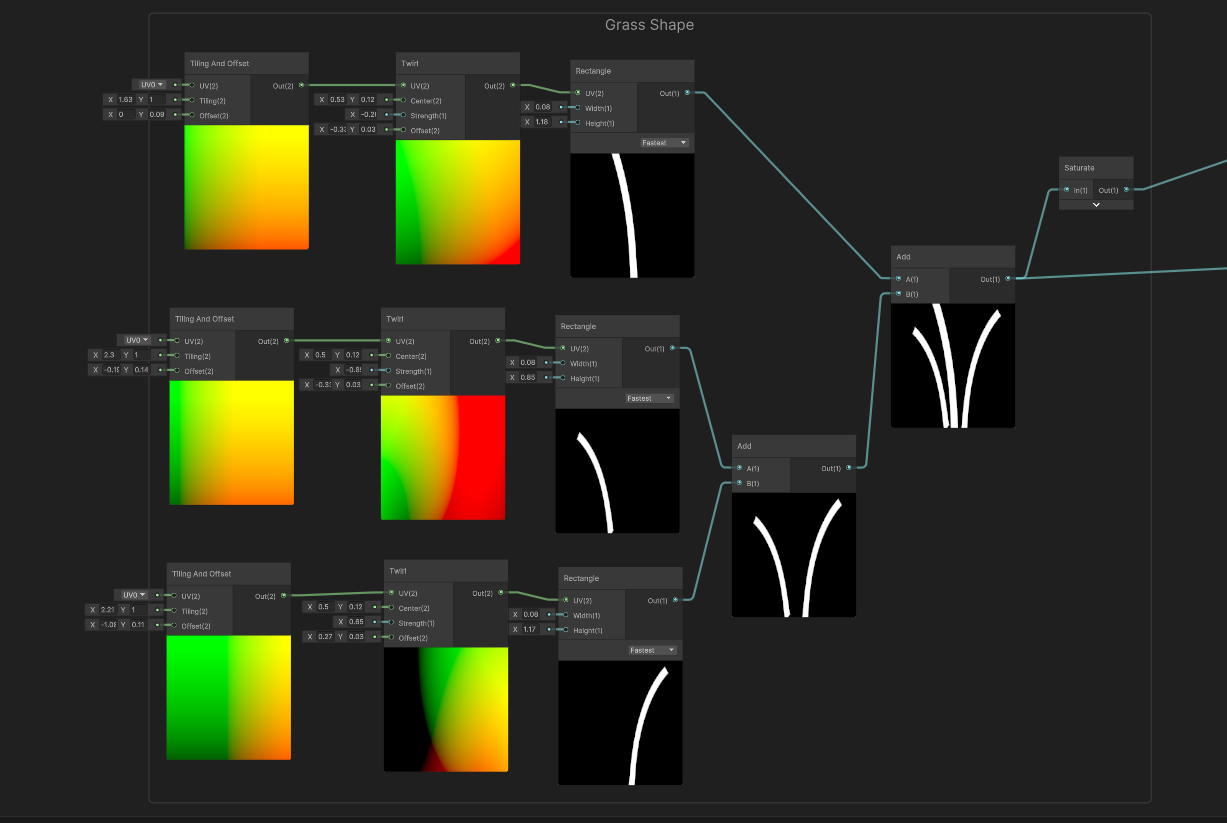The height and width of the screenshot is (823, 1227).
Task: Click the Out(1) port of the bottom Rectangle node
Action: coord(675,600)
